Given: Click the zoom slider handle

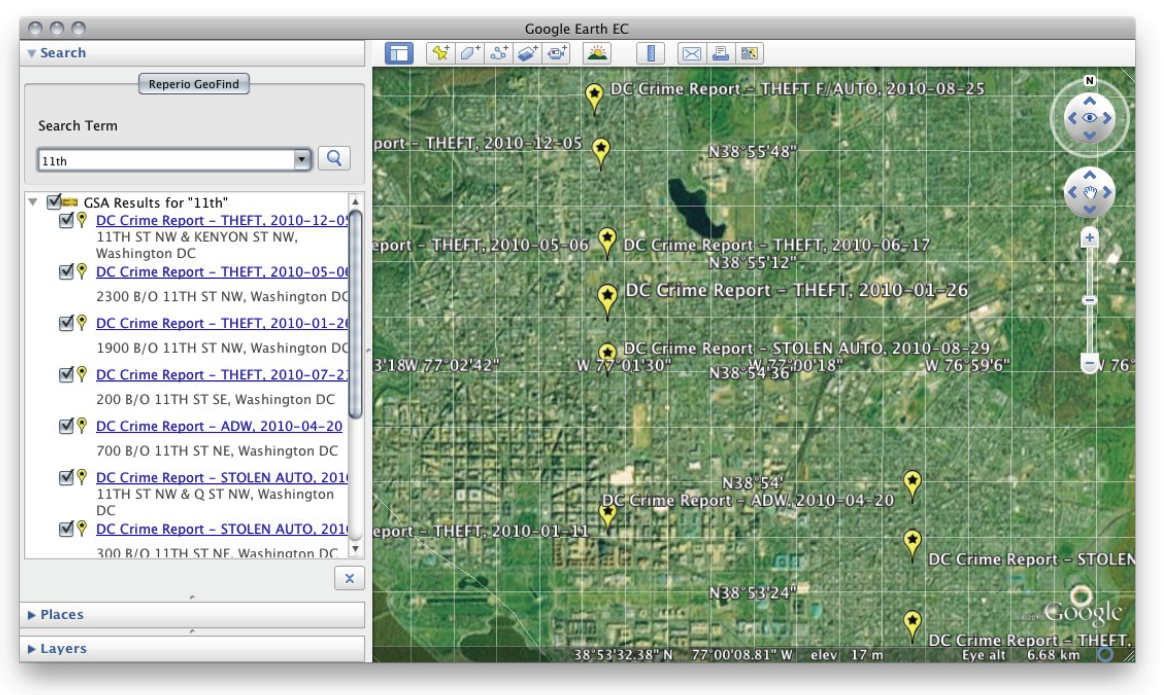Looking at the screenshot, I should (1089, 301).
